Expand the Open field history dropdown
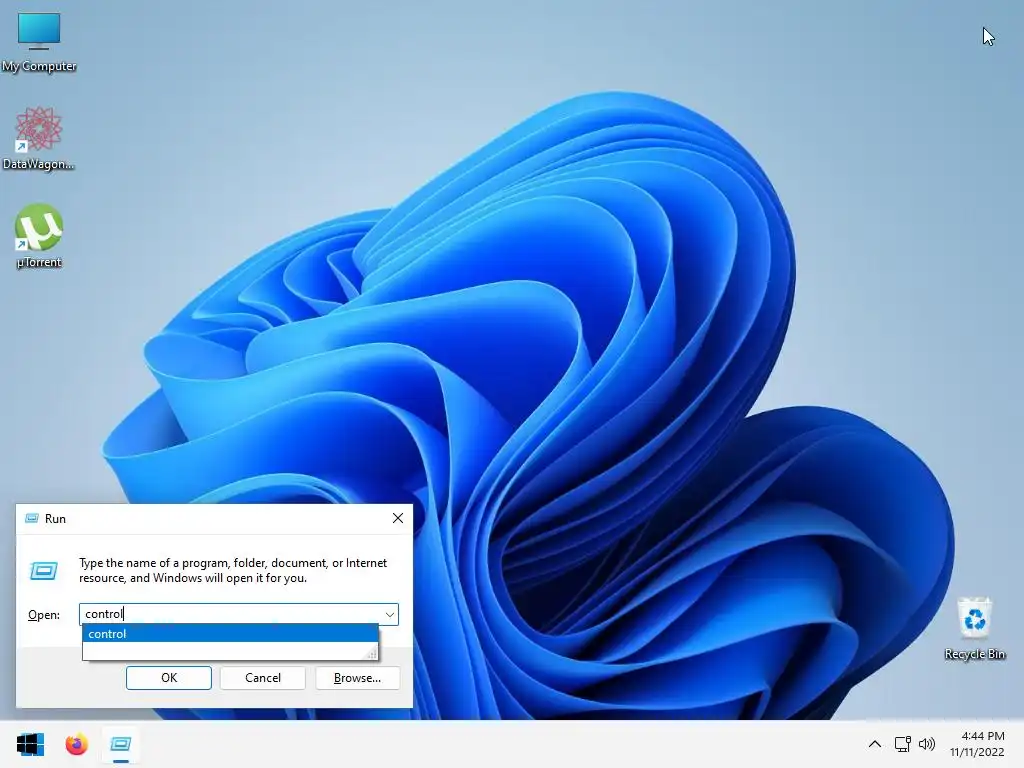Screen dimensions: 1024x768 pos(389,614)
